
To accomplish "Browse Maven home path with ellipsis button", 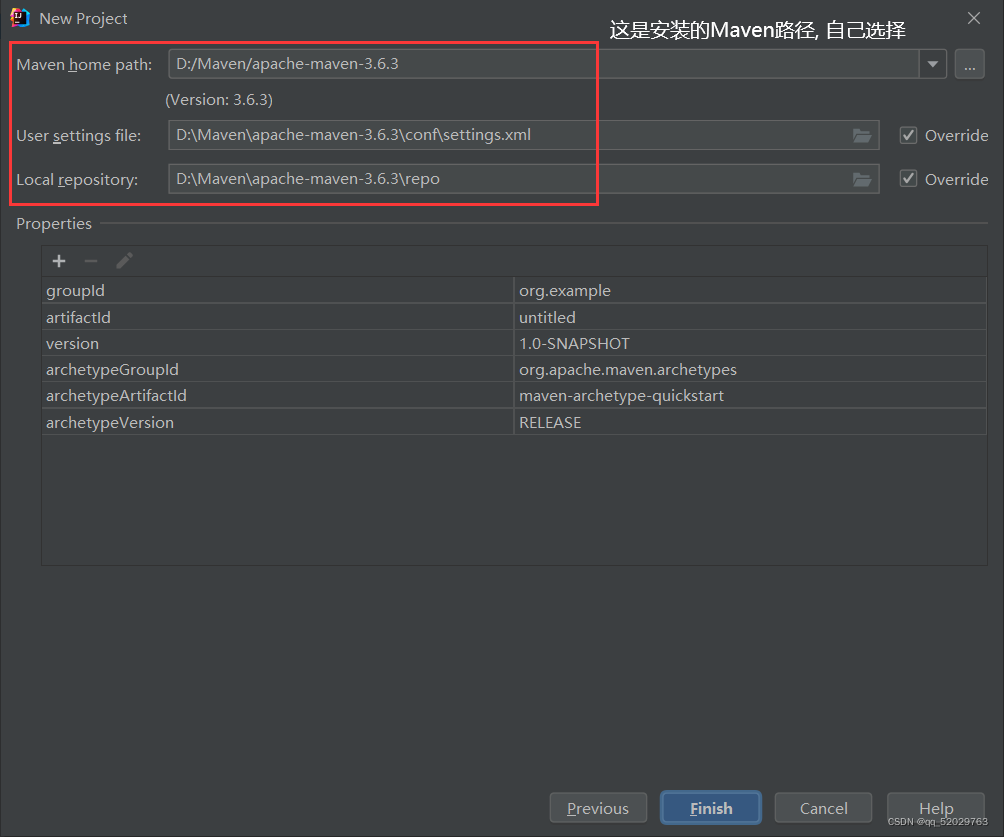I will 969,65.
